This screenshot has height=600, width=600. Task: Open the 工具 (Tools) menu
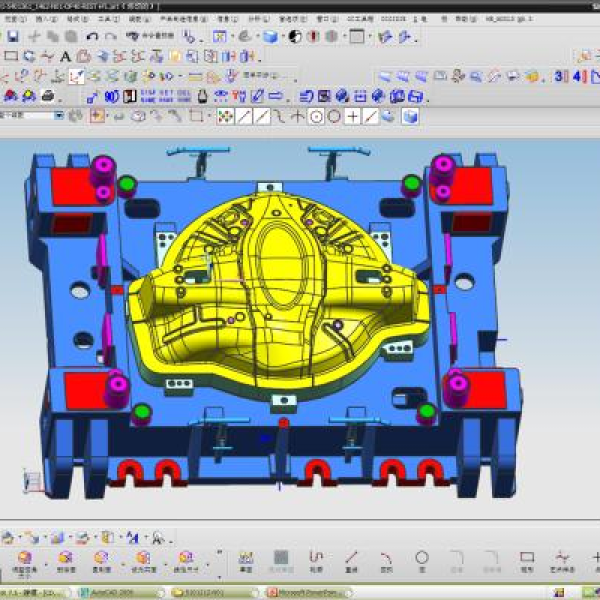click(x=110, y=19)
